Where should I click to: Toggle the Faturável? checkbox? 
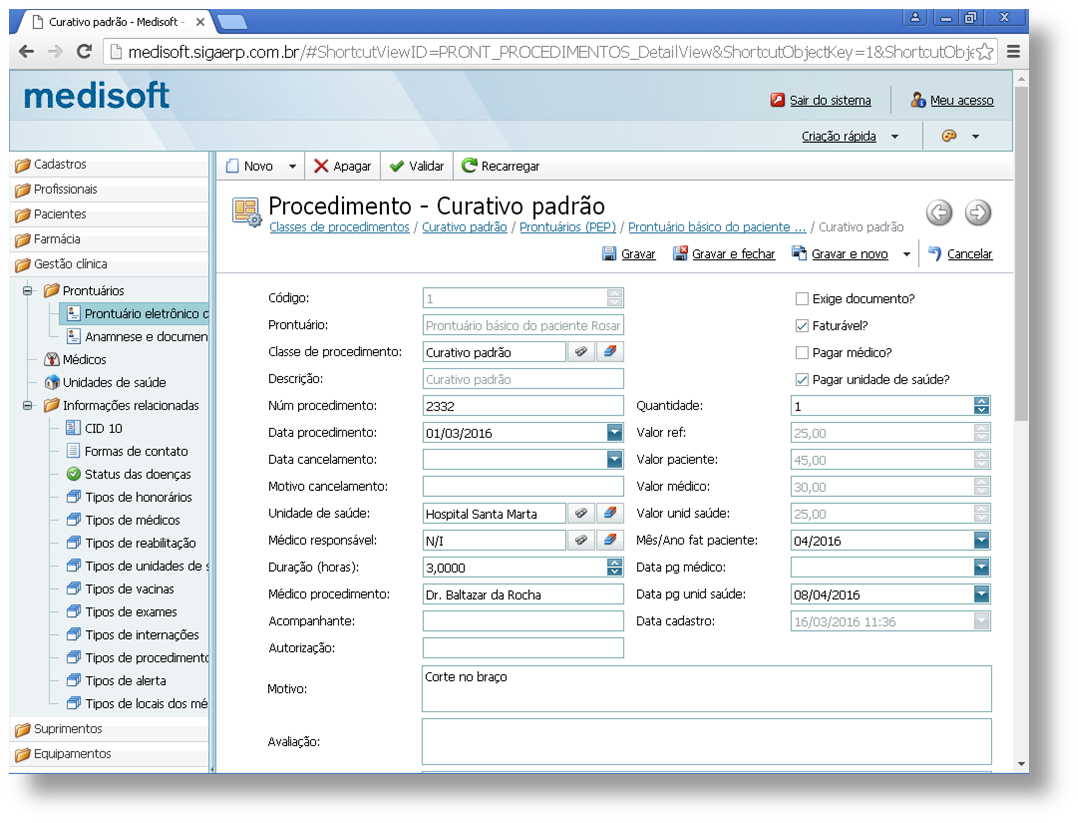(x=802, y=326)
